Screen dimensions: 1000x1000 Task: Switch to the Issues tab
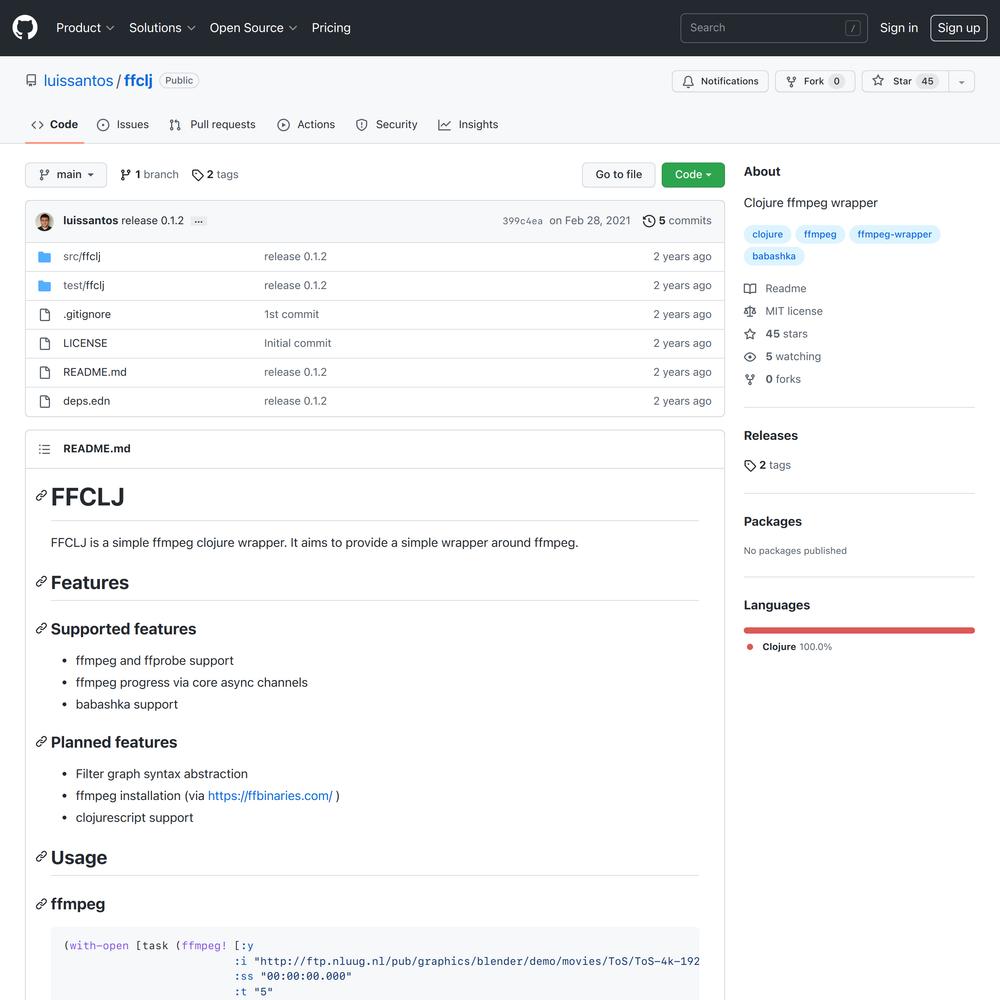pyautogui.click(x=122, y=124)
